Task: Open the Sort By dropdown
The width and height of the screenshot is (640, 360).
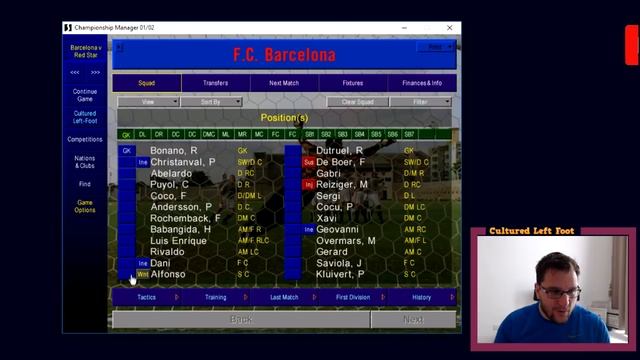Action: (x=211, y=102)
